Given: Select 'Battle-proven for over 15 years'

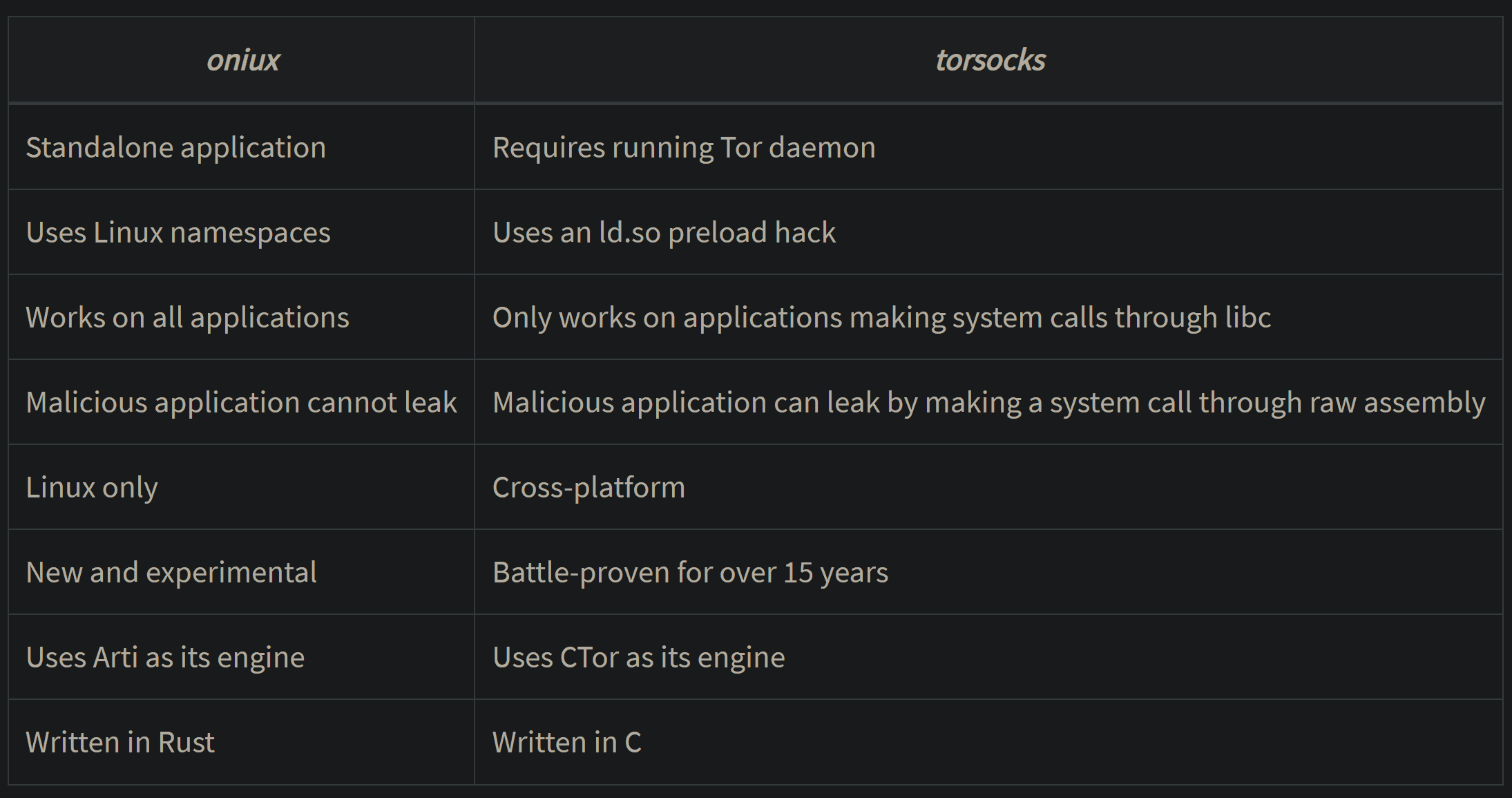Looking at the screenshot, I should tap(690, 572).
